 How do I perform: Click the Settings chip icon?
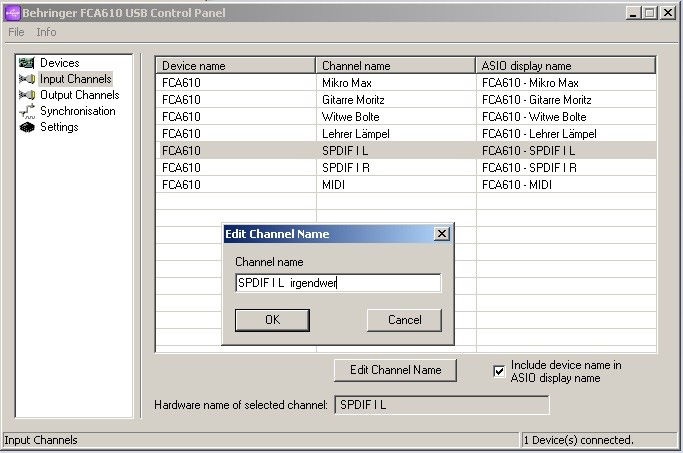tap(27, 127)
